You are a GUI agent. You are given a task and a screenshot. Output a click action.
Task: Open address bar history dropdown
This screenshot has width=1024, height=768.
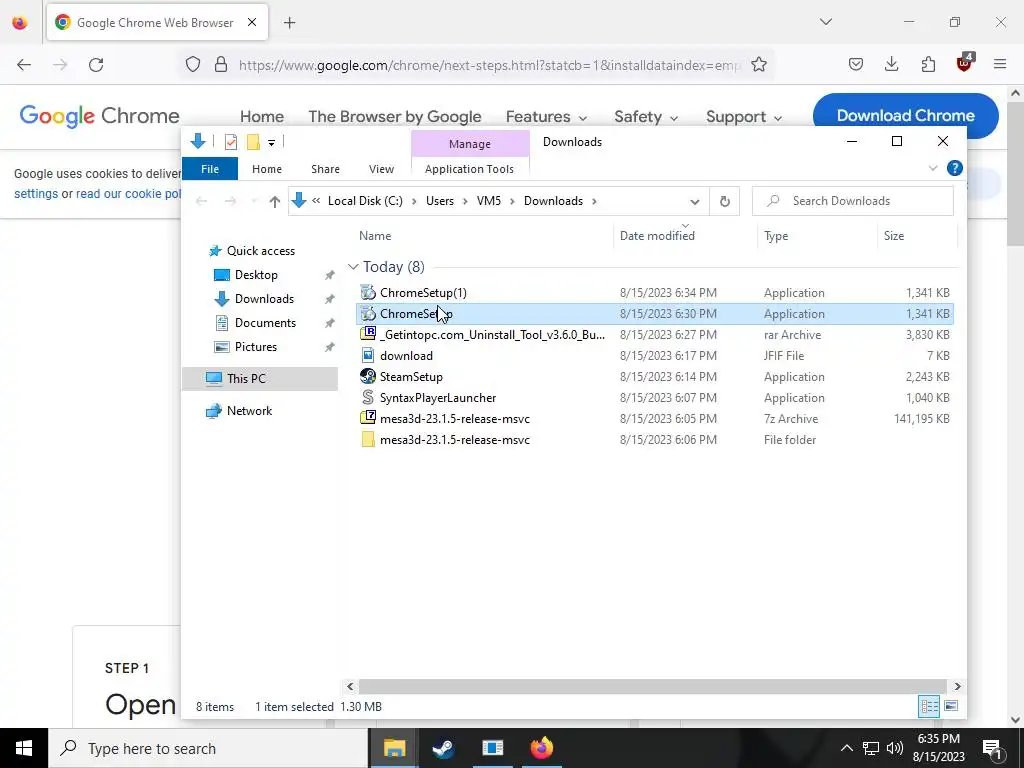pyautogui.click(x=695, y=201)
